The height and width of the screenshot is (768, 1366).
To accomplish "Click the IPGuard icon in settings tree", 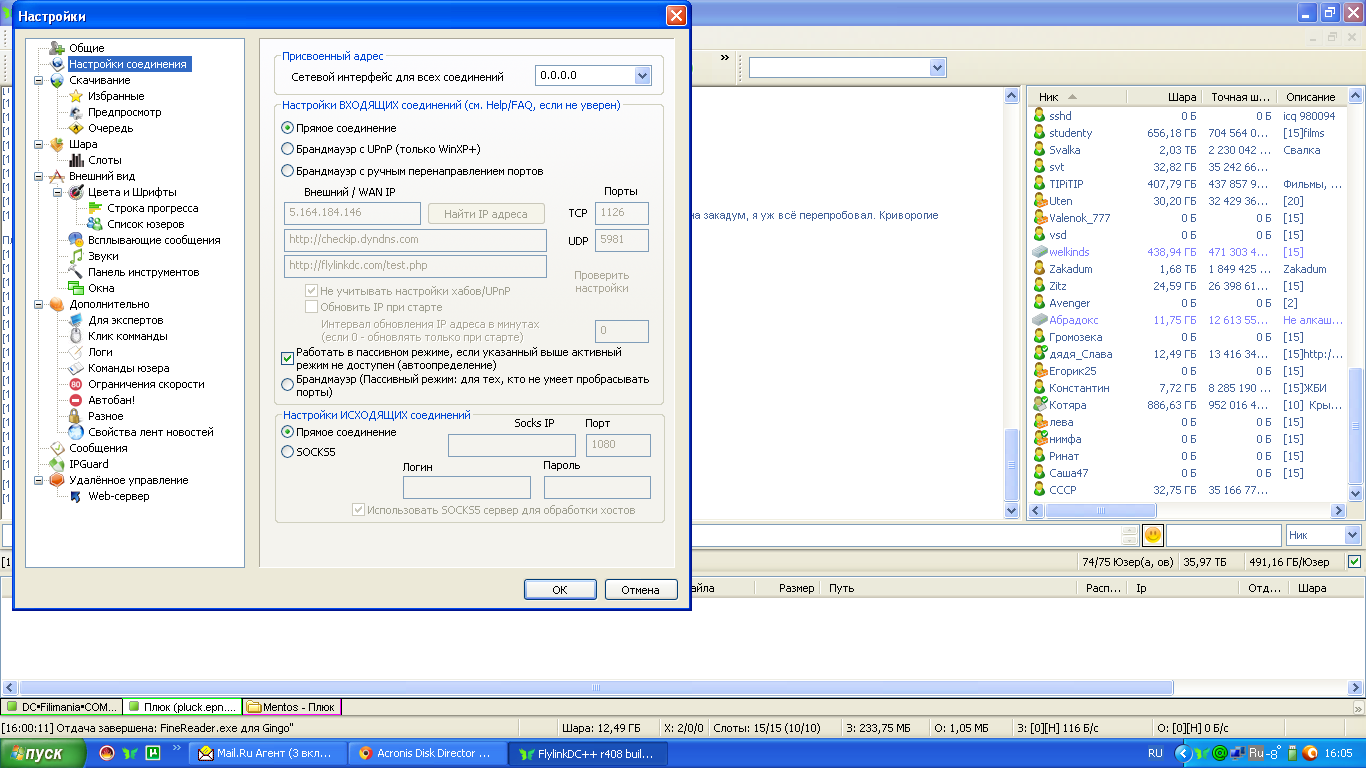I will [x=57, y=464].
